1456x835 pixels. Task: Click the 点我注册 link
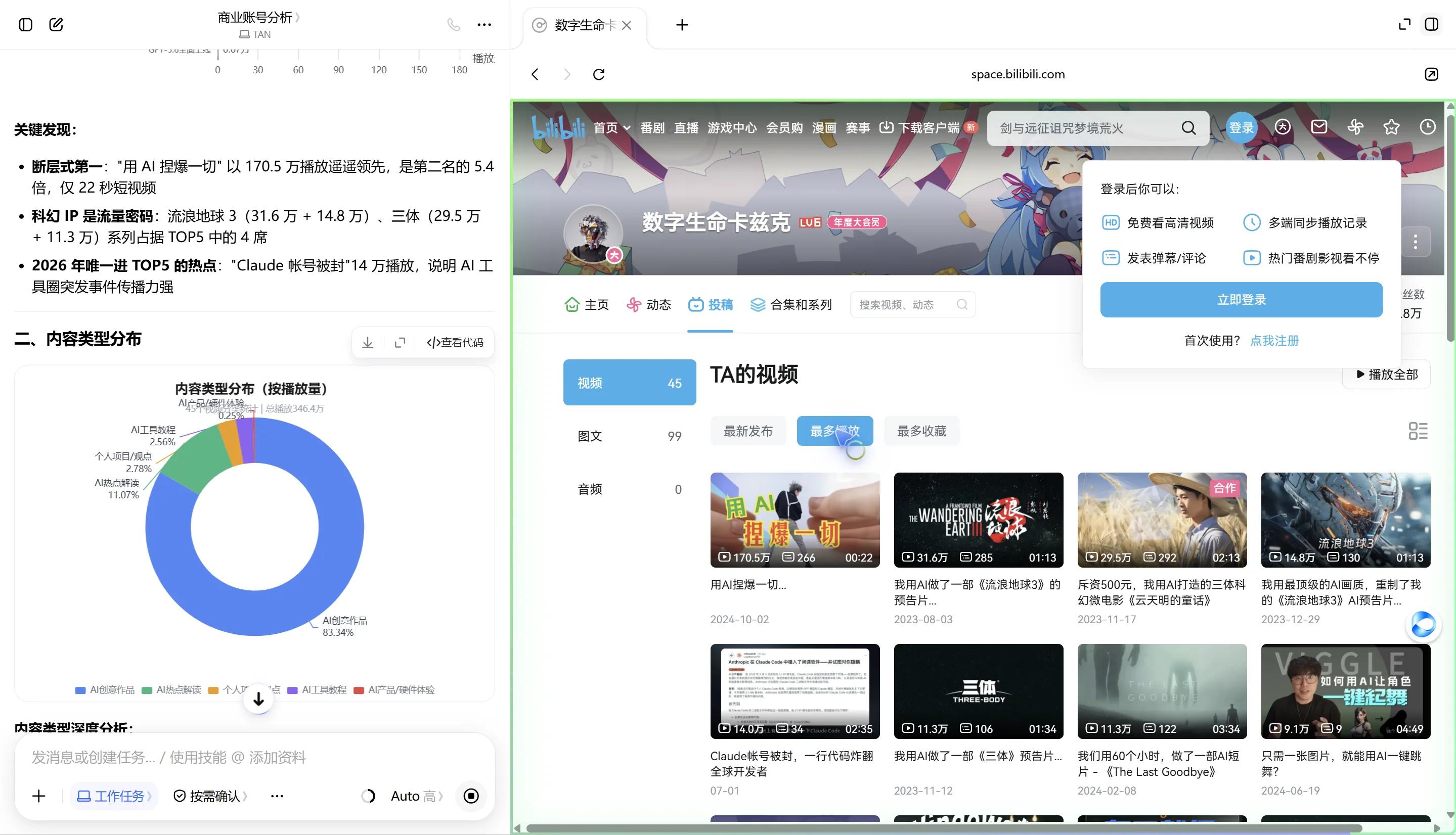pyautogui.click(x=1274, y=341)
